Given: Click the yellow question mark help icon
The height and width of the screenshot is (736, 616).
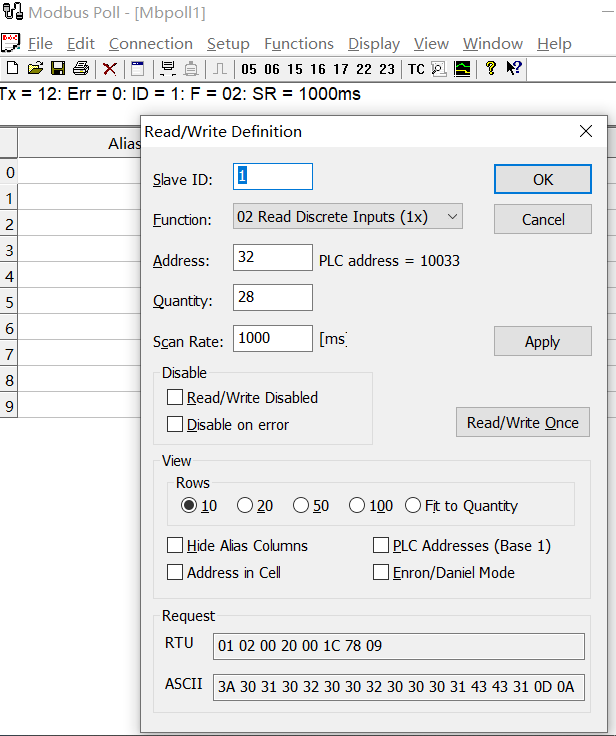Looking at the screenshot, I should (x=491, y=69).
